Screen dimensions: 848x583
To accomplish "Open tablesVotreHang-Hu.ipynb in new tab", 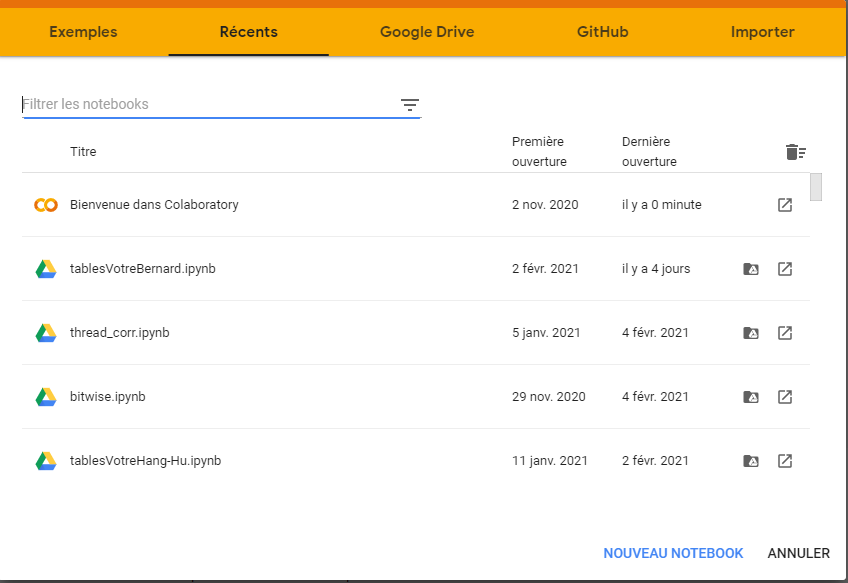I will coord(785,461).
